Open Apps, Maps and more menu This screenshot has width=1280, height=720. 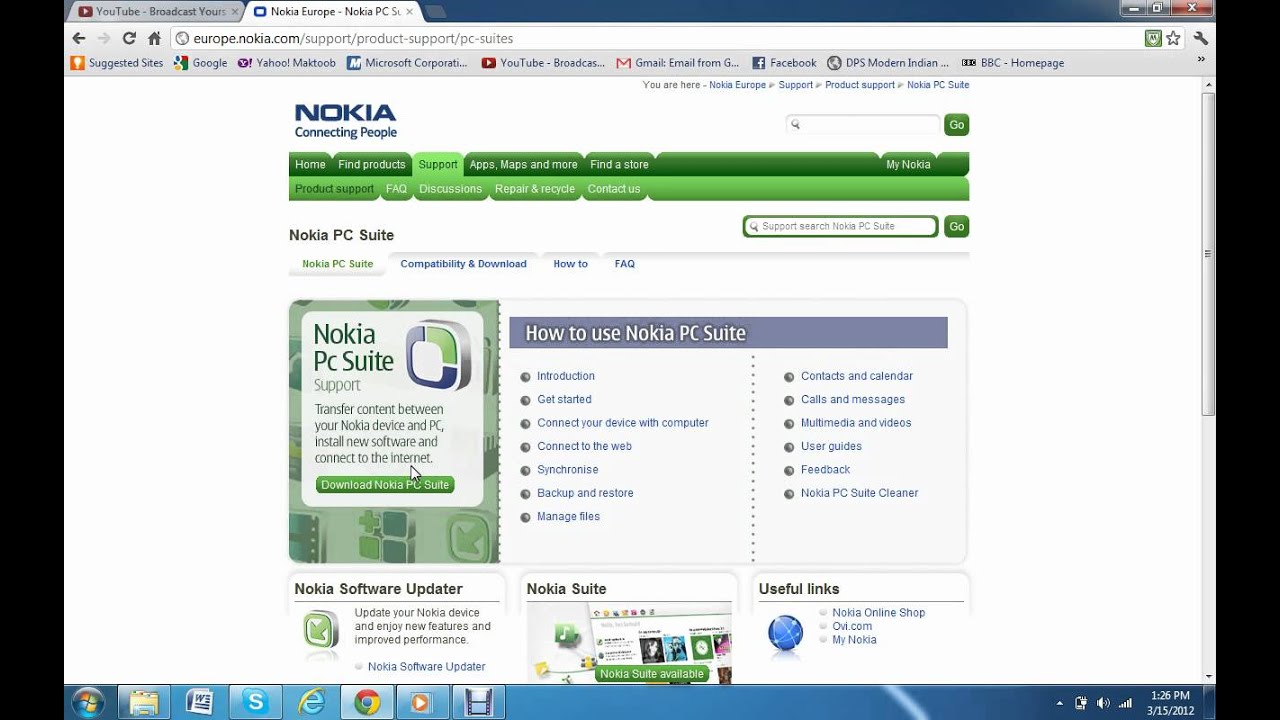(523, 164)
